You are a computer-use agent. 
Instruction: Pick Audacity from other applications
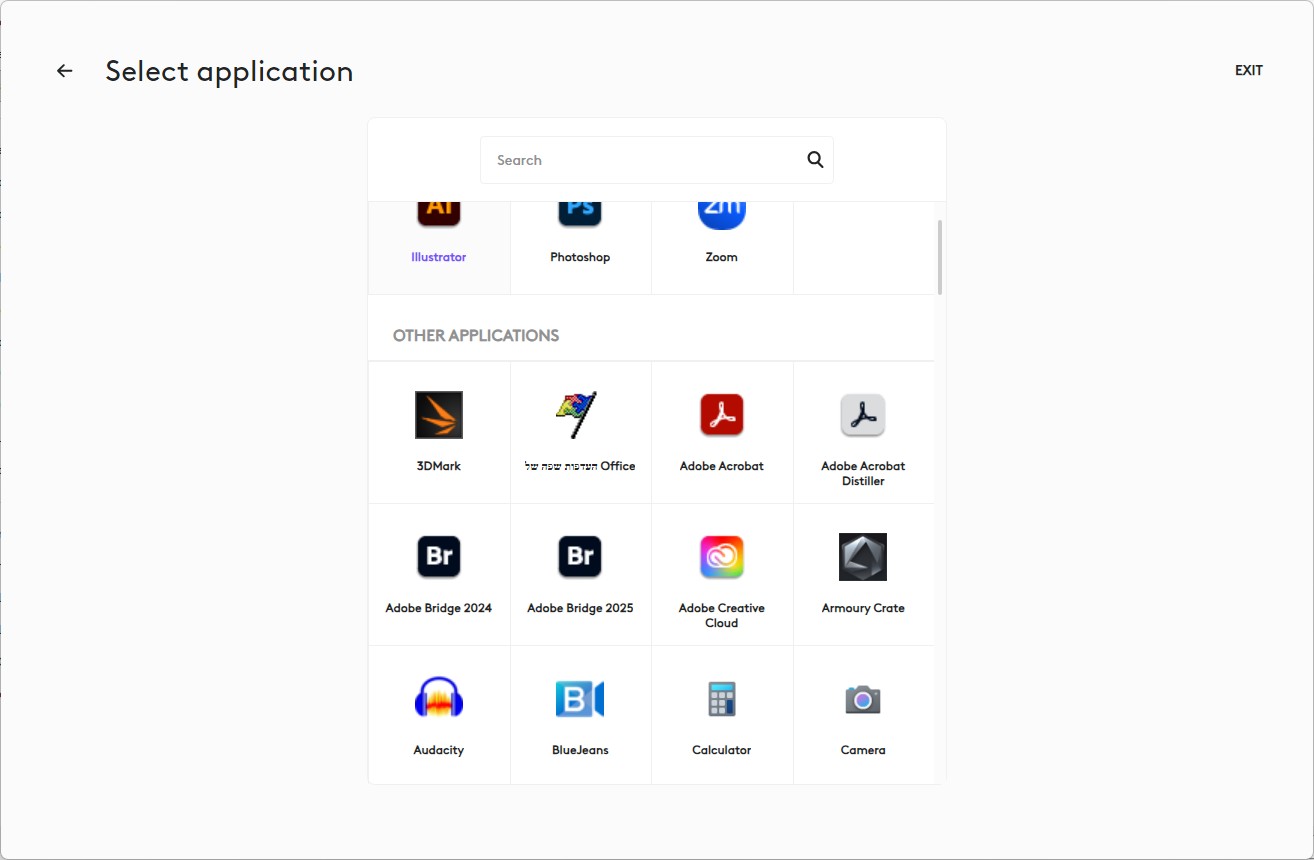pyautogui.click(x=439, y=700)
